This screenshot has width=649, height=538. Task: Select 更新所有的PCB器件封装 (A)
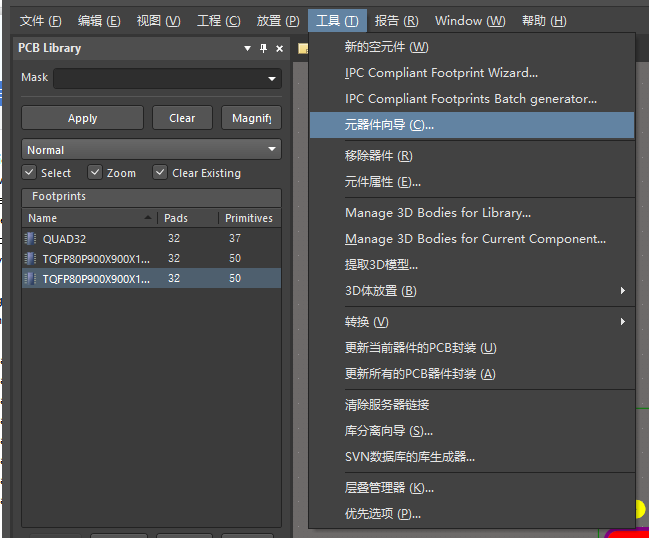472,374
